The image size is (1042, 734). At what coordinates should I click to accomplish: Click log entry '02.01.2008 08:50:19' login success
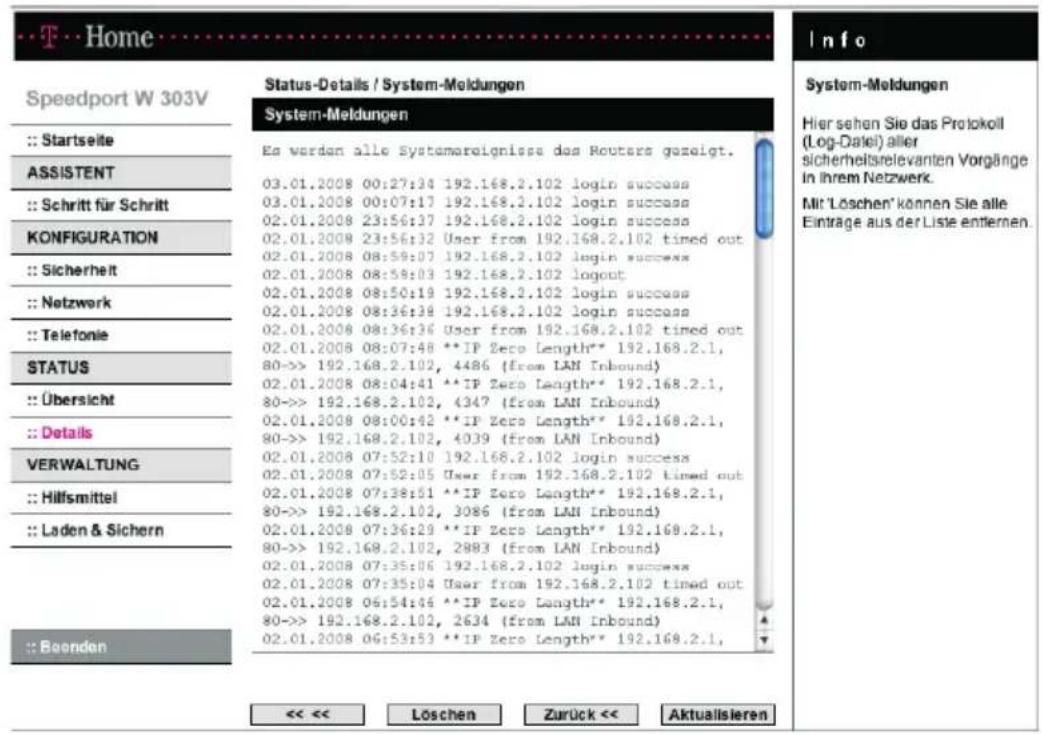(x=475, y=294)
